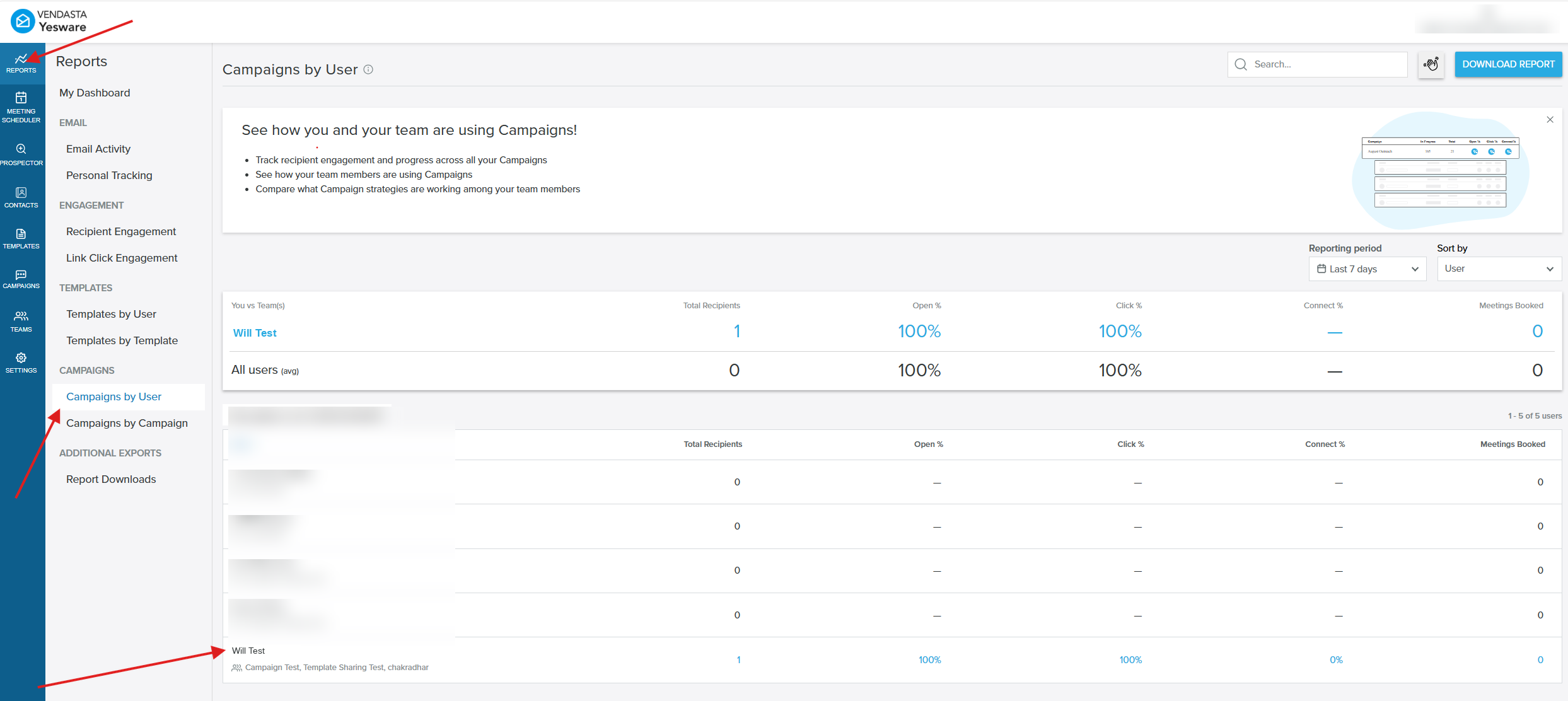Sort by Meetings Booked header in users table
Screen dimensions: 1568x701
(x=1513, y=444)
